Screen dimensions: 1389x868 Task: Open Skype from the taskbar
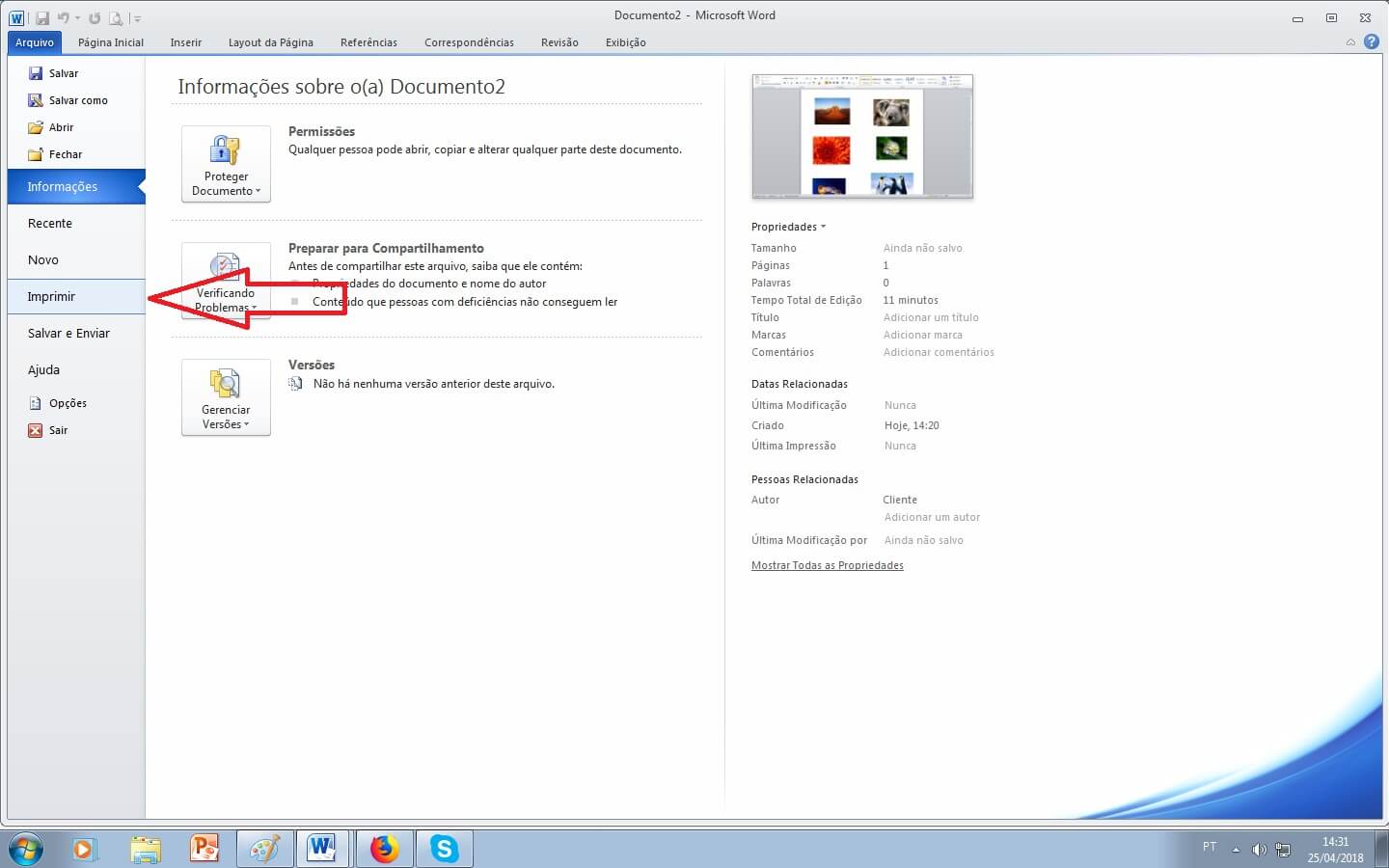click(444, 849)
